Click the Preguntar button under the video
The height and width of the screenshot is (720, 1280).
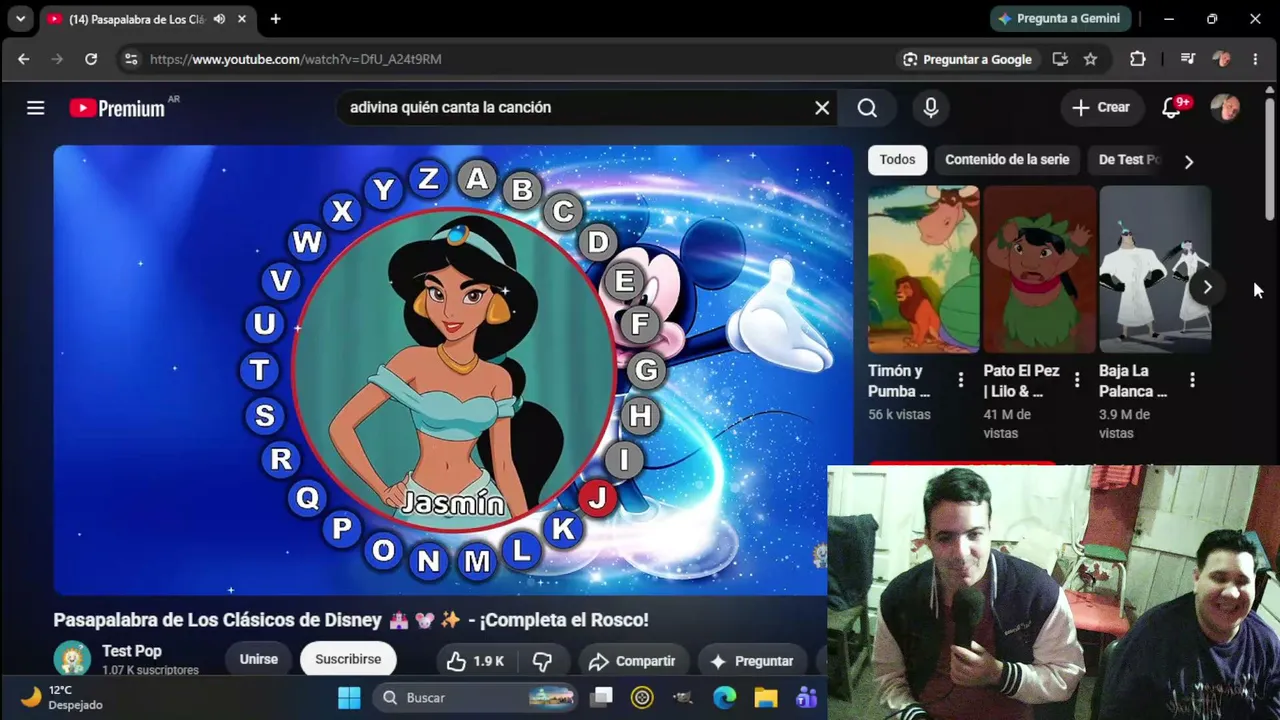pos(752,661)
